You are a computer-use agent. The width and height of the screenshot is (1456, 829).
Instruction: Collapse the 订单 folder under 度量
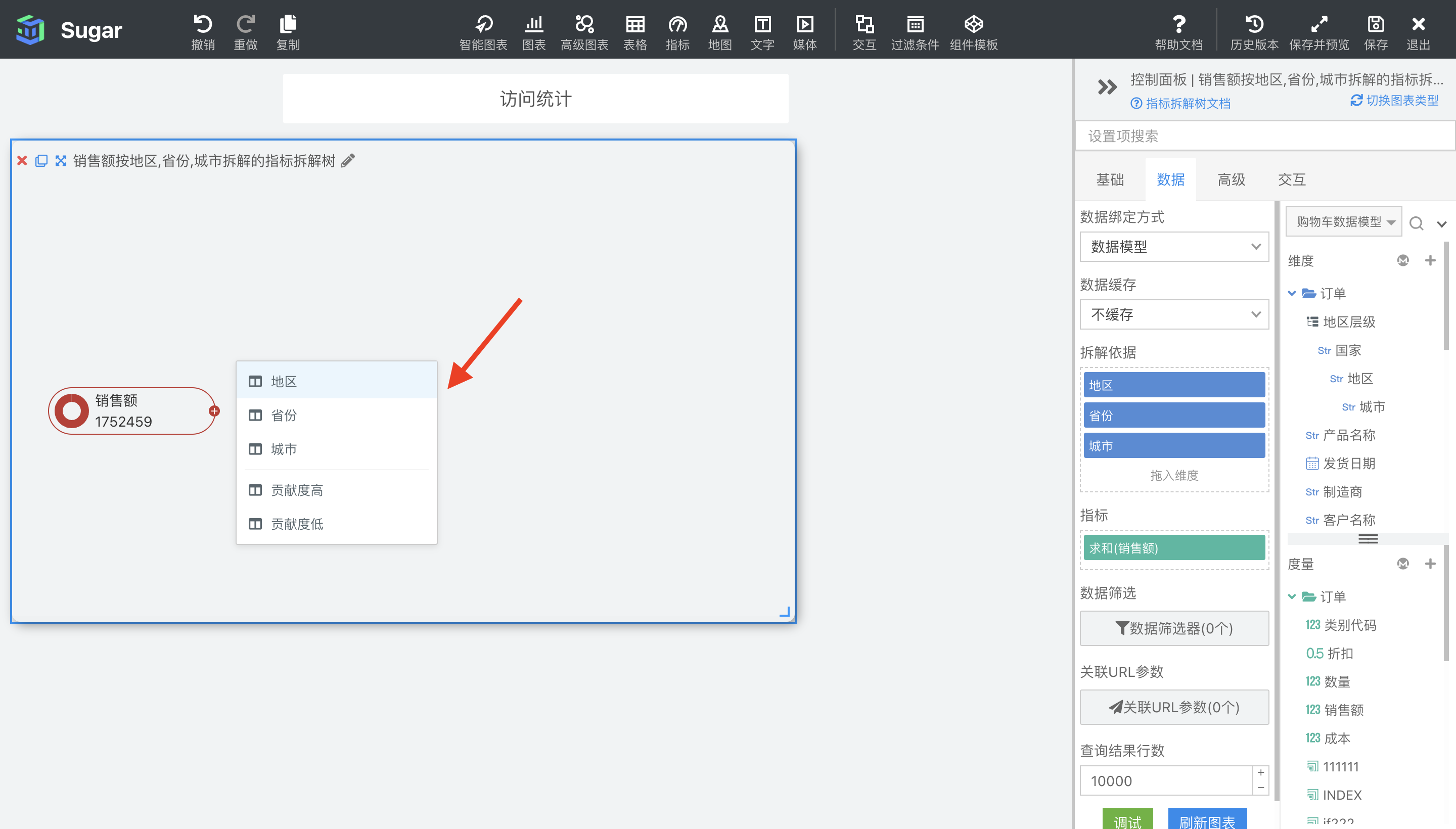tap(1291, 596)
